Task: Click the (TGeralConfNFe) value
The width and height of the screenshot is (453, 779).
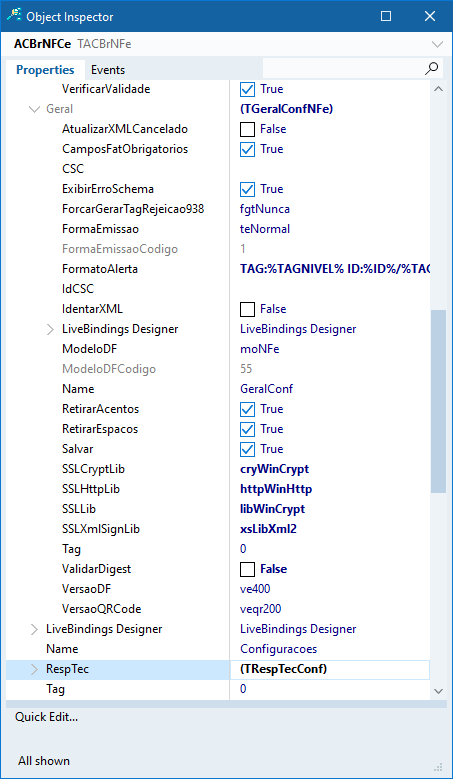Action: coord(286,109)
